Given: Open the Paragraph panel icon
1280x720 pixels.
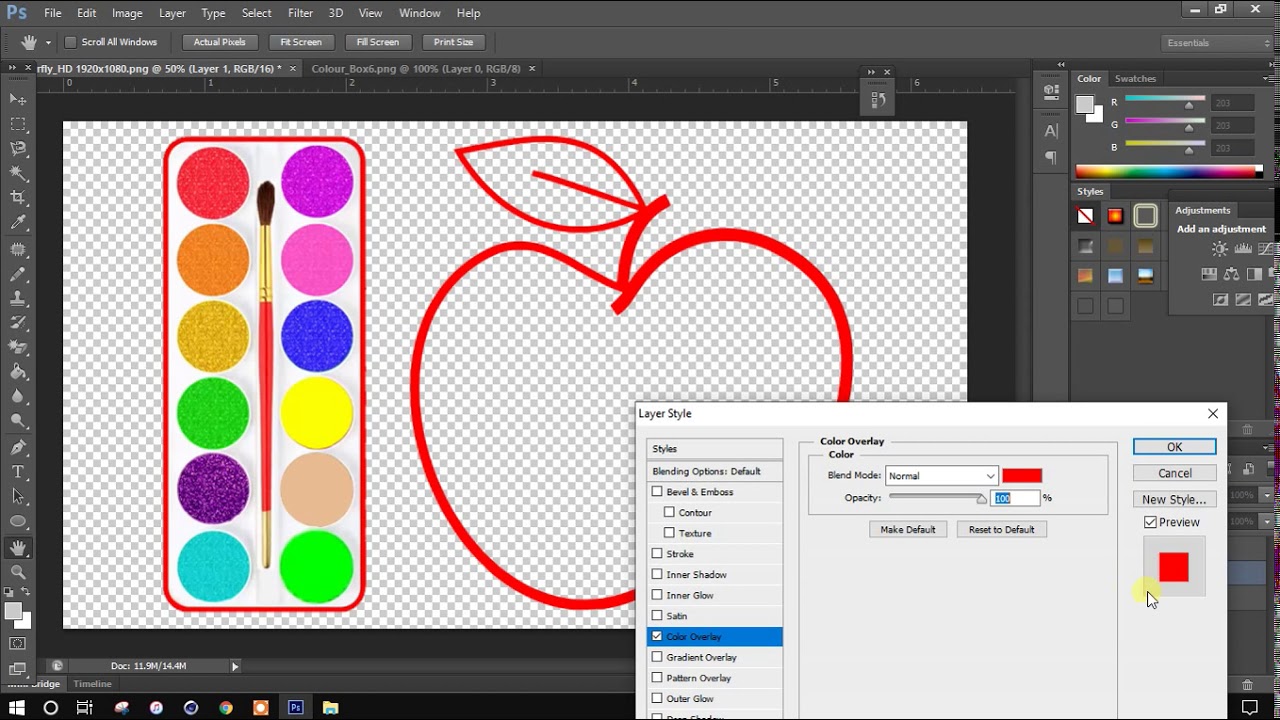Looking at the screenshot, I should click(1051, 157).
